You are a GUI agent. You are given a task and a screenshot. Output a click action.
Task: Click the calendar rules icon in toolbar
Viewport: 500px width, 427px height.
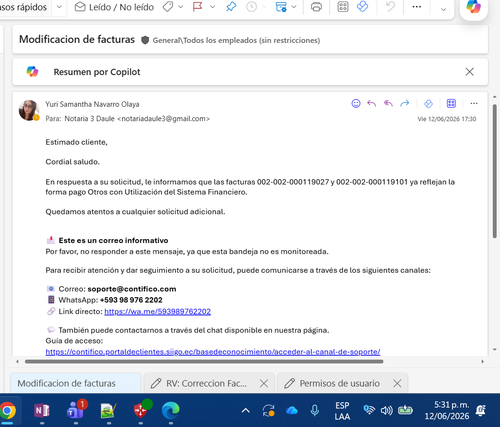click(x=281, y=7)
